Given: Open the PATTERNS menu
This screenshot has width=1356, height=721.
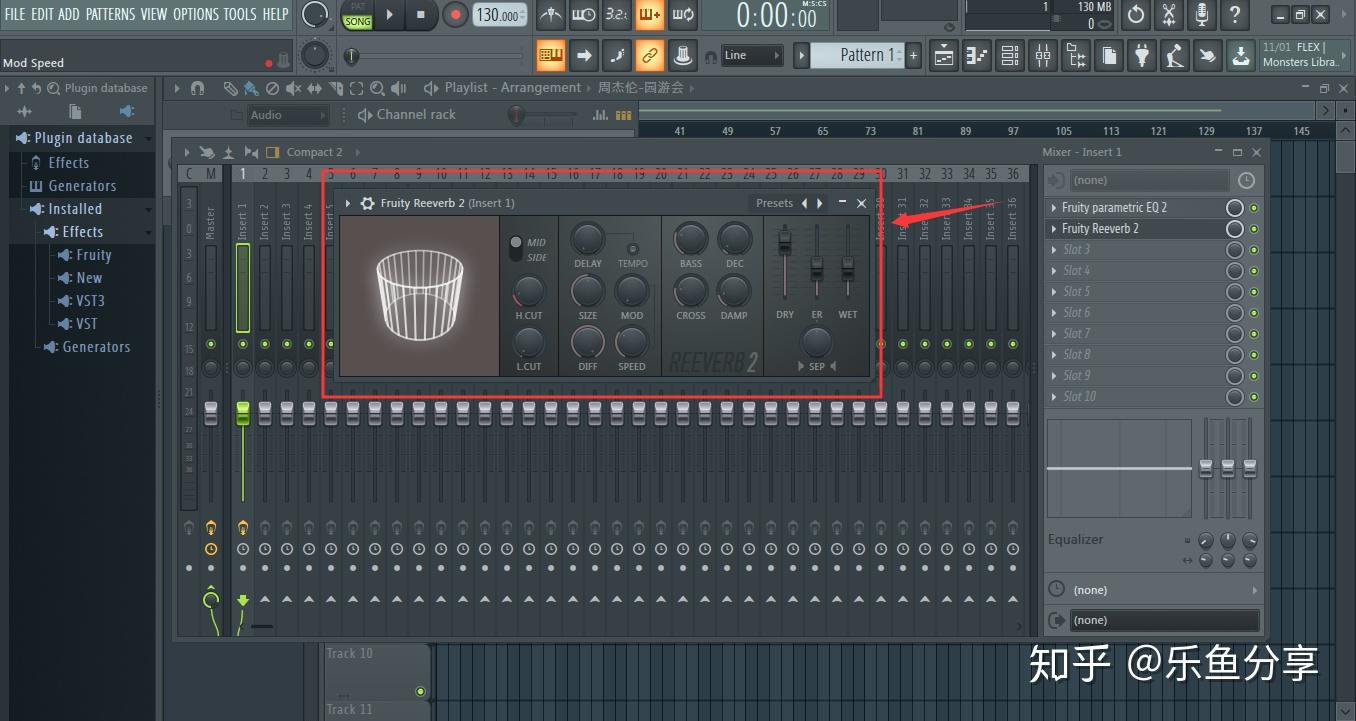Looking at the screenshot, I should (x=111, y=14).
